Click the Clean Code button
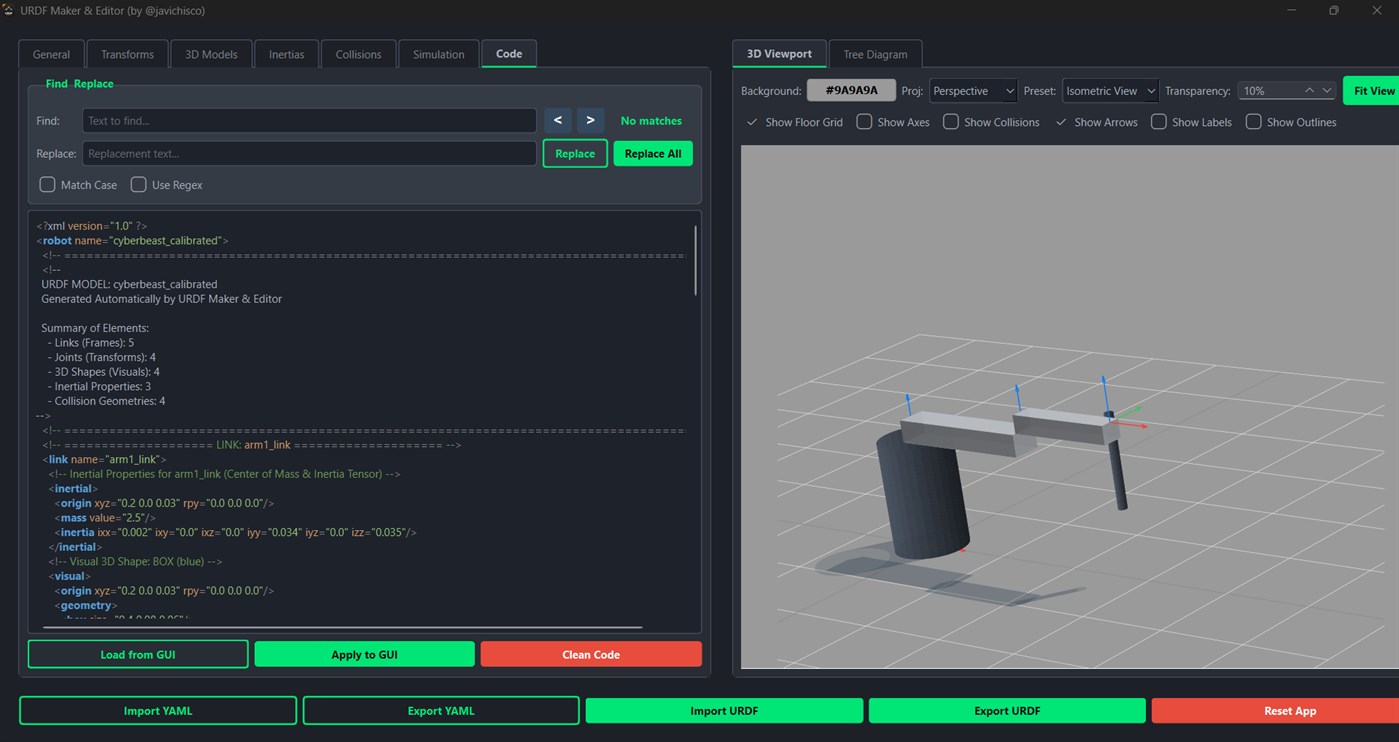Screen dimensions: 1399x742 (x=591, y=654)
